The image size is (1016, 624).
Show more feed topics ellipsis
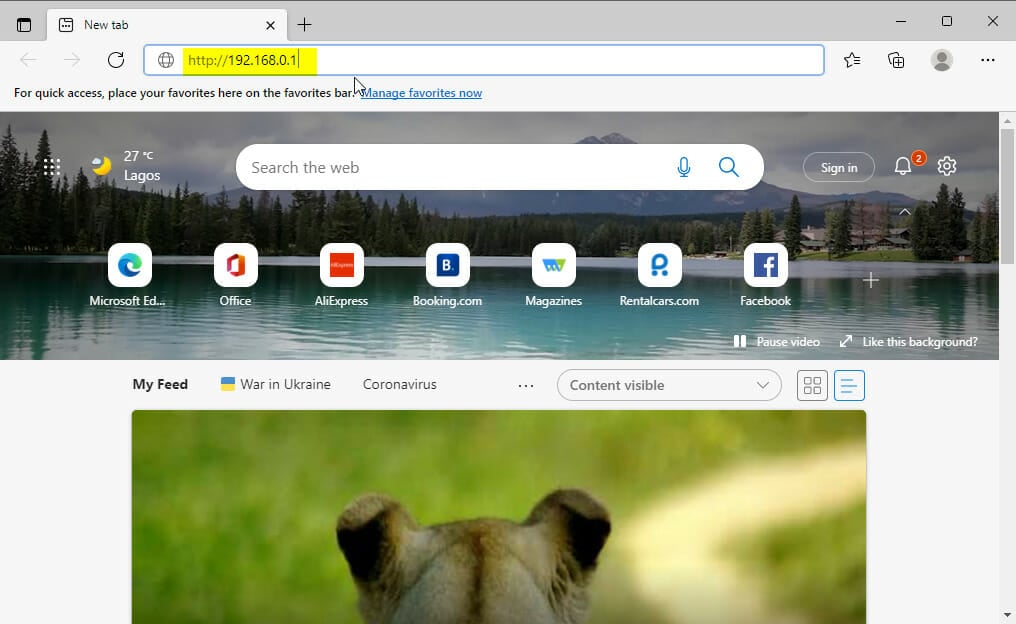[x=525, y=386]
